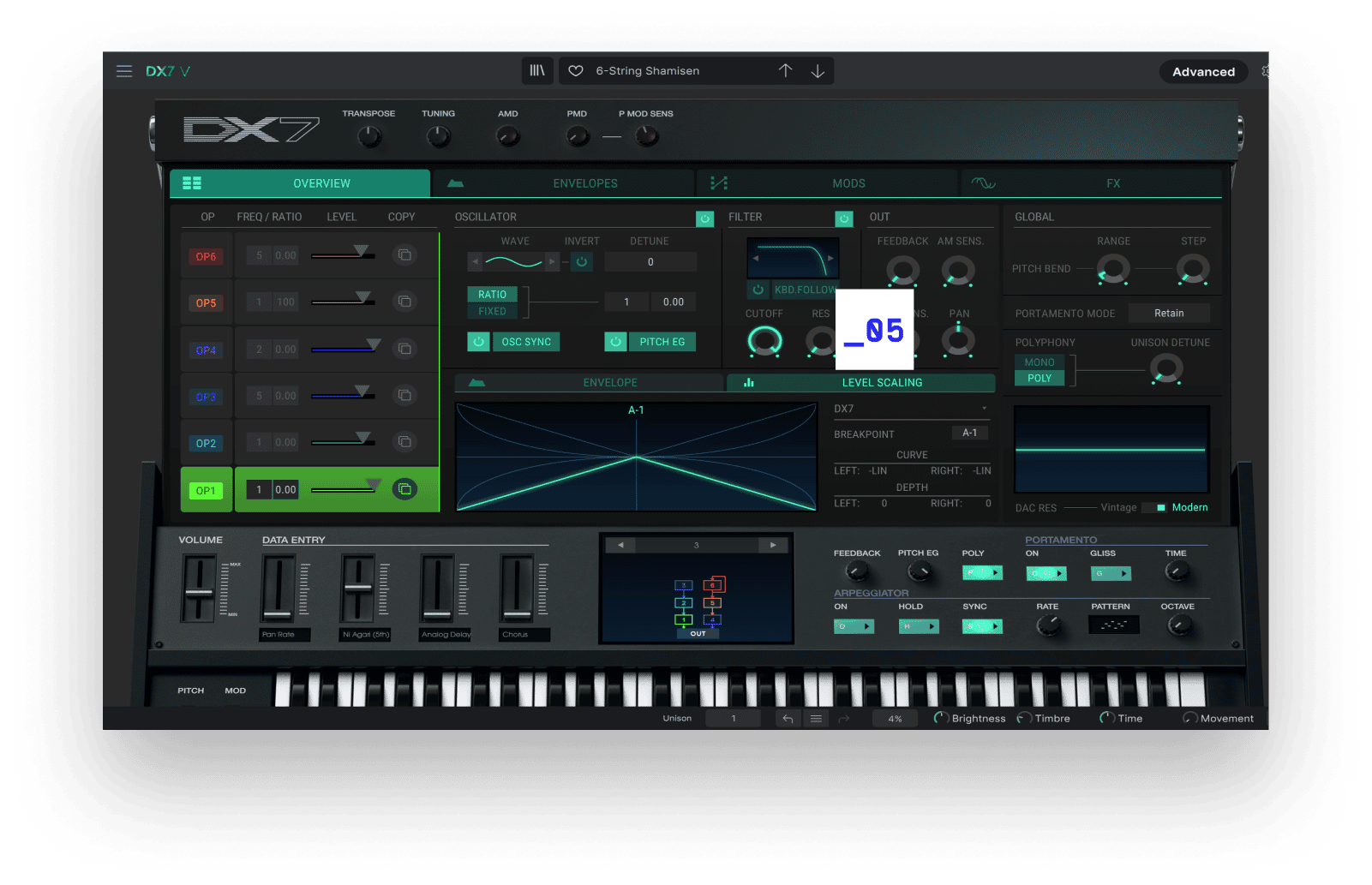
Task: Click the copy icon for OP6
Action: click(x=404, y=255)
